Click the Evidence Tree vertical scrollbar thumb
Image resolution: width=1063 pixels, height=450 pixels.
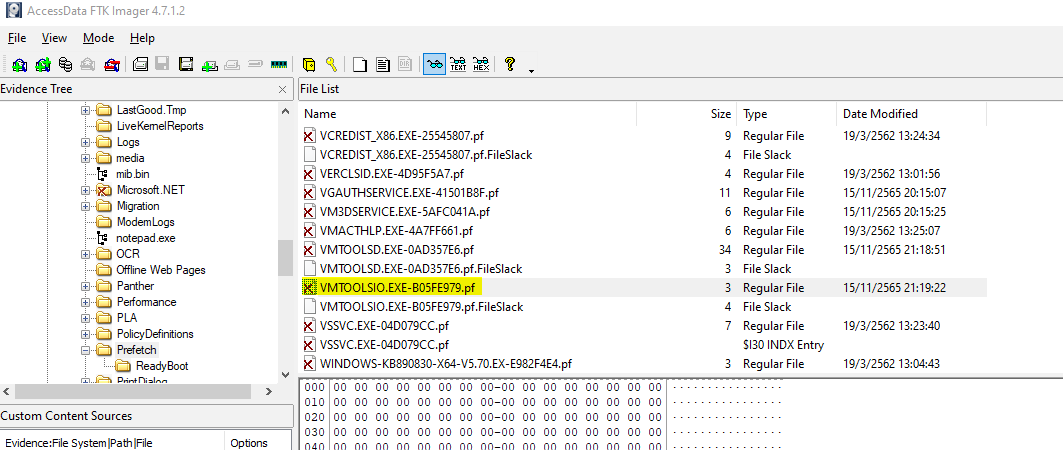click(286, 258)
